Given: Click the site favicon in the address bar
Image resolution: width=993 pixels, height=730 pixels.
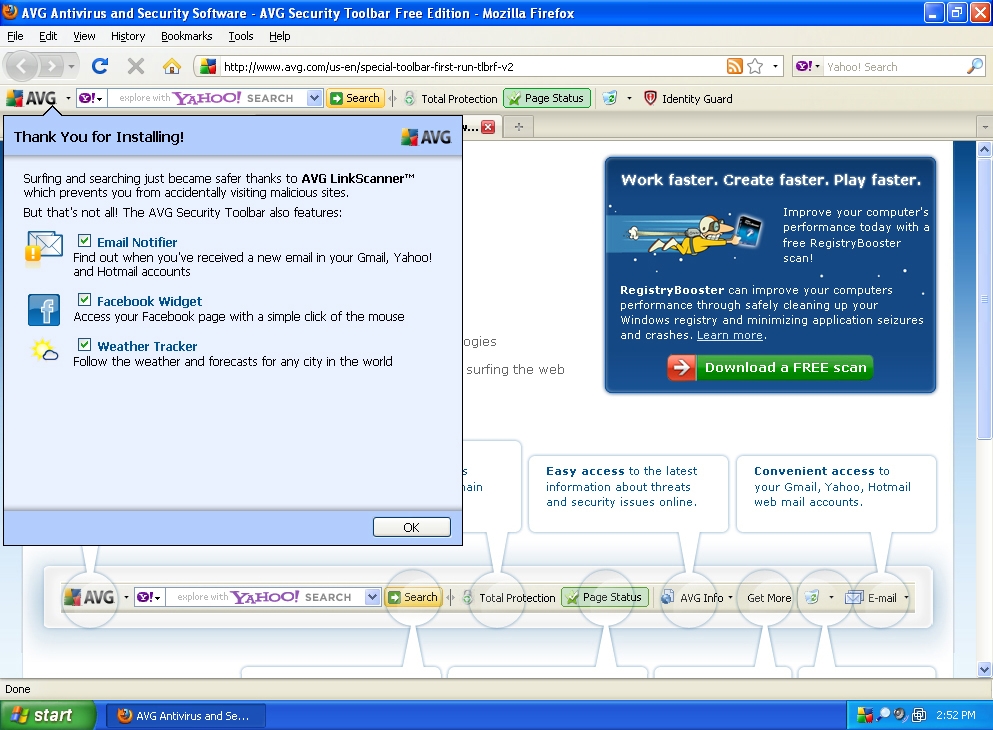Looking at the screenshot, I should click(208, 66).
